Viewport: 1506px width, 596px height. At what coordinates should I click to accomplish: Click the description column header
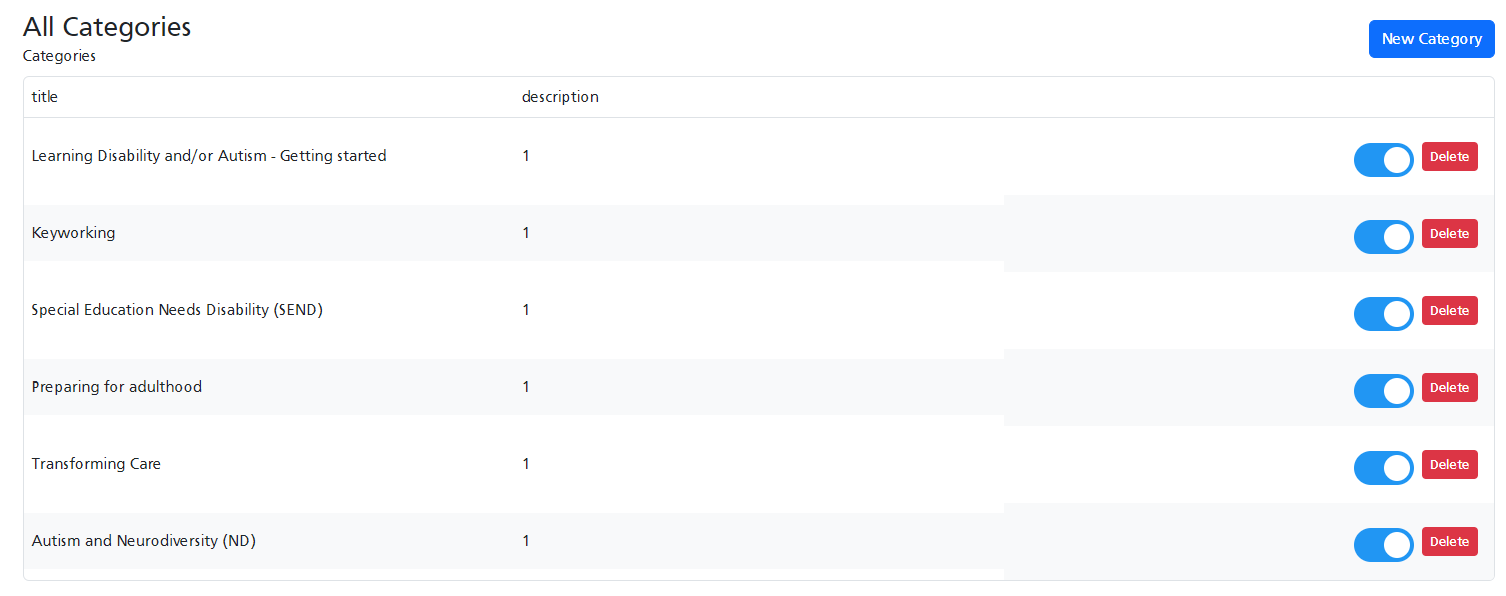pyautogui.click(x=560, y=97)
